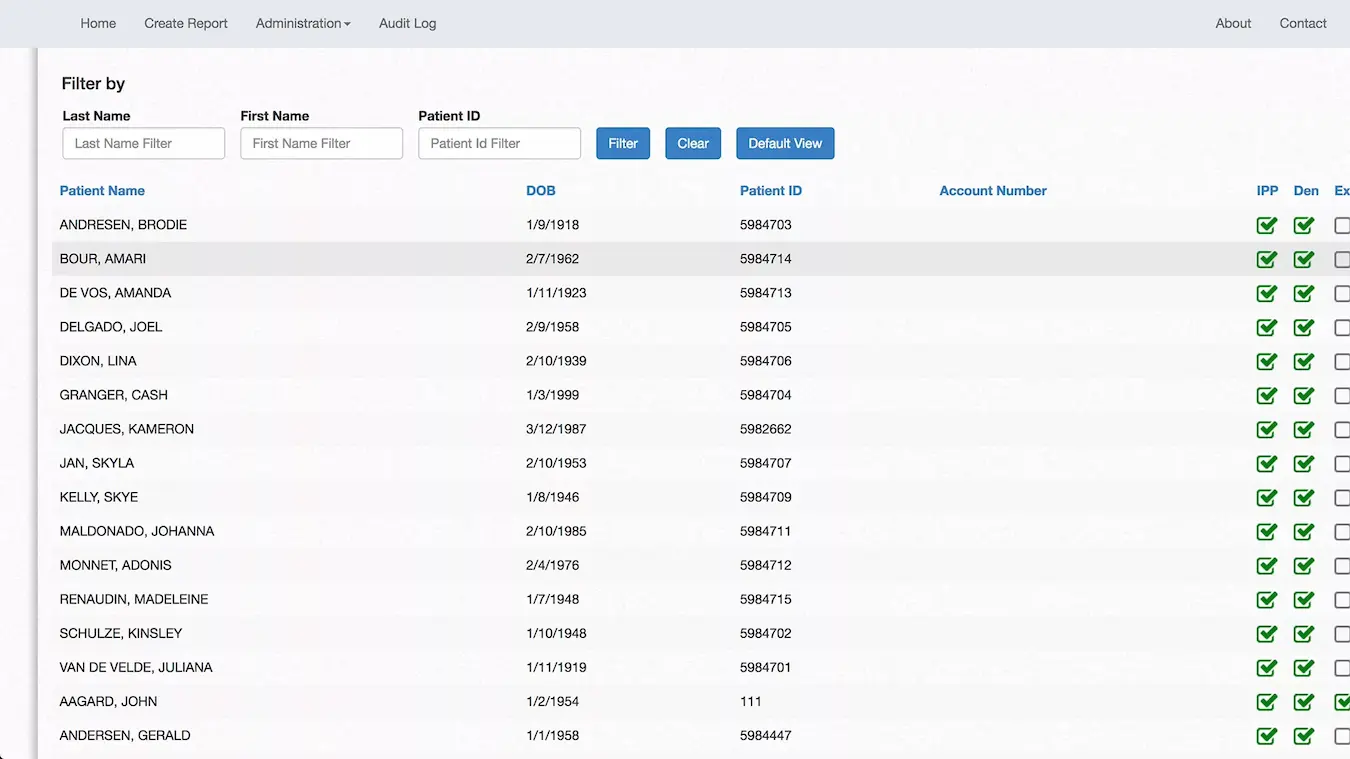Check the Ex box for MONNET, ADONIS
This screenshot has height=759, width=1350.
click(1342, 565)
